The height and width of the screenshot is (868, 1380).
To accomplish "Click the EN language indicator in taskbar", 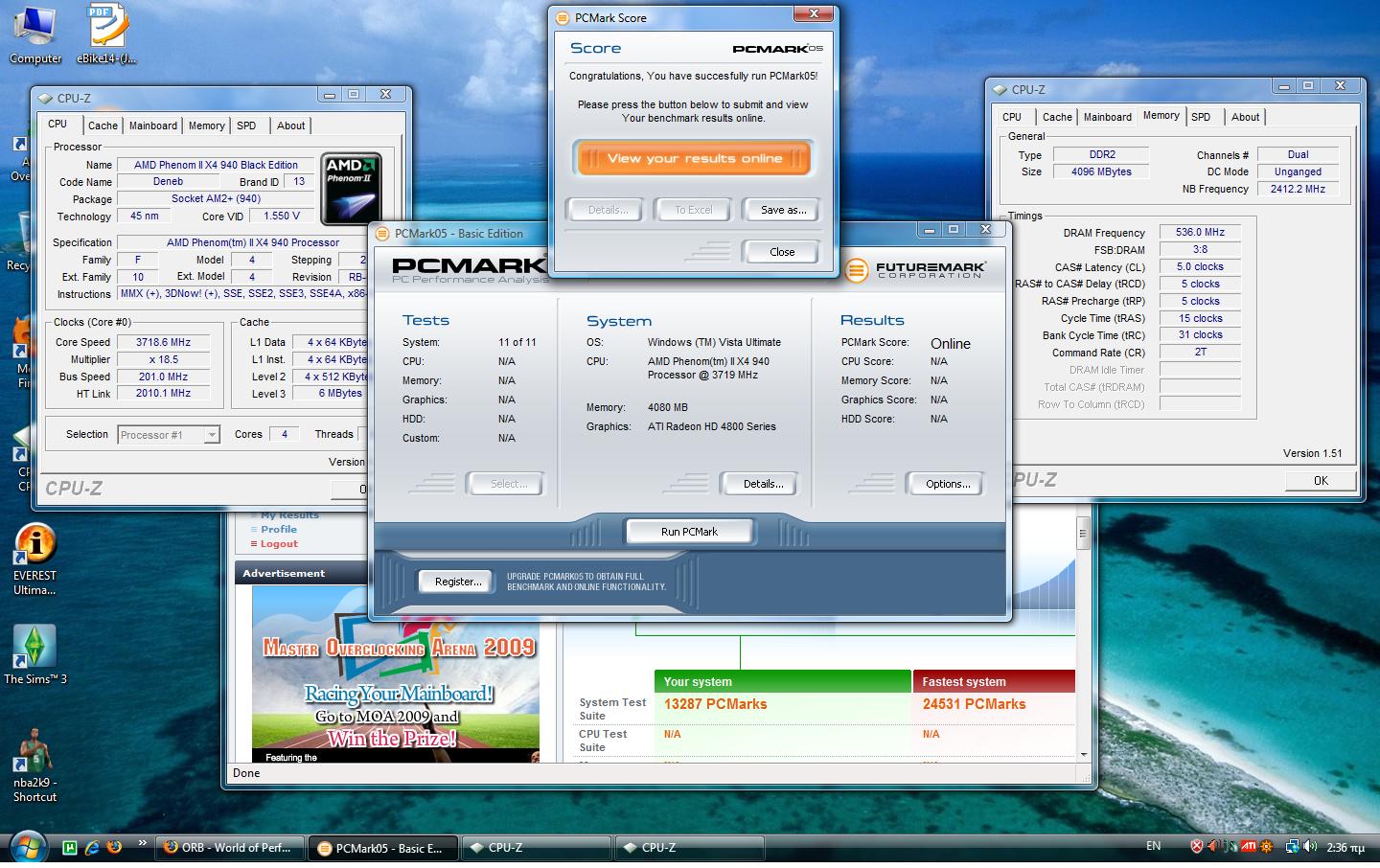I will (1153, 846).
